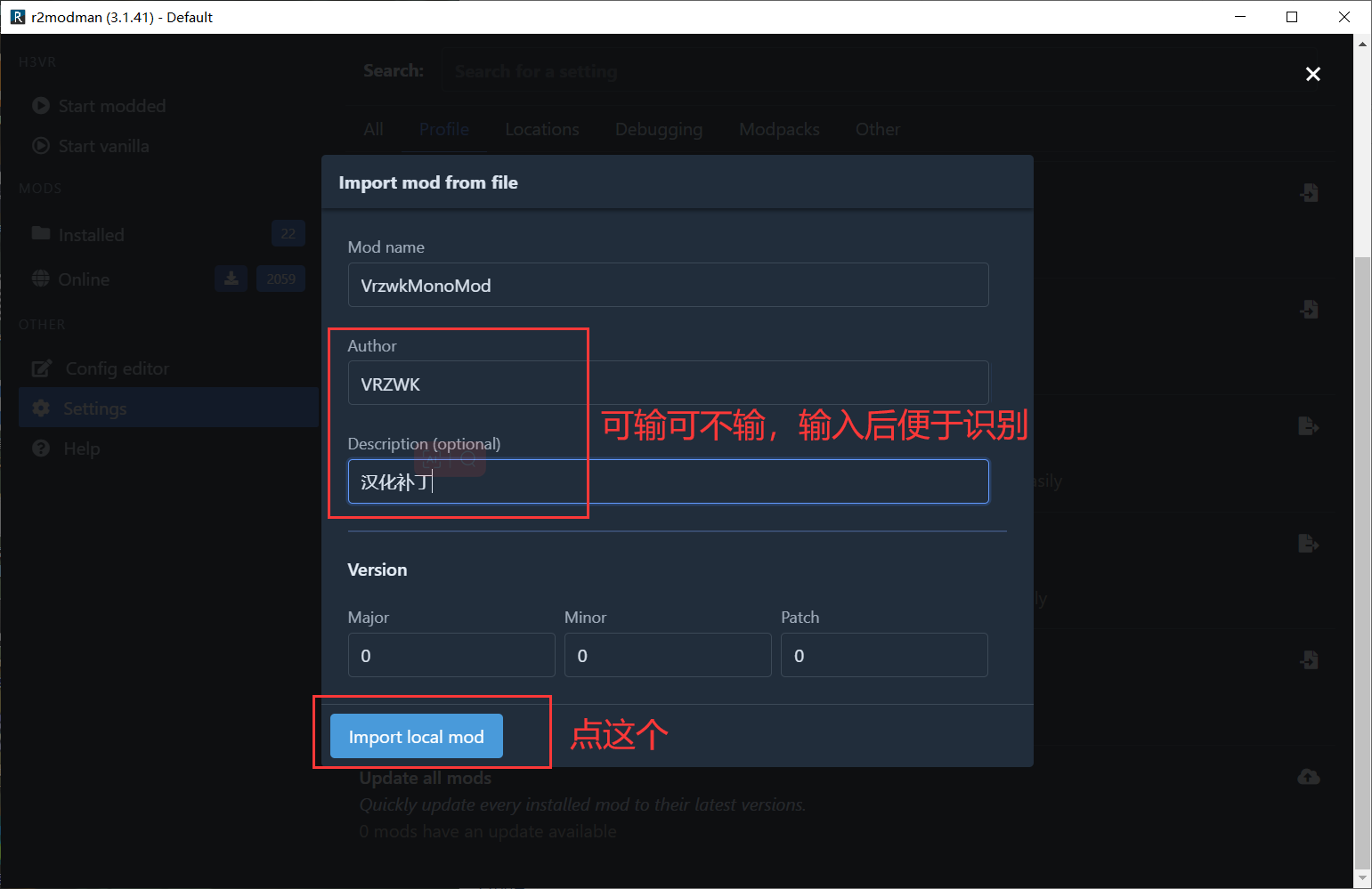Click the Mod name input field
This screenshot has height=889, width=1372.
click(668, 285)
